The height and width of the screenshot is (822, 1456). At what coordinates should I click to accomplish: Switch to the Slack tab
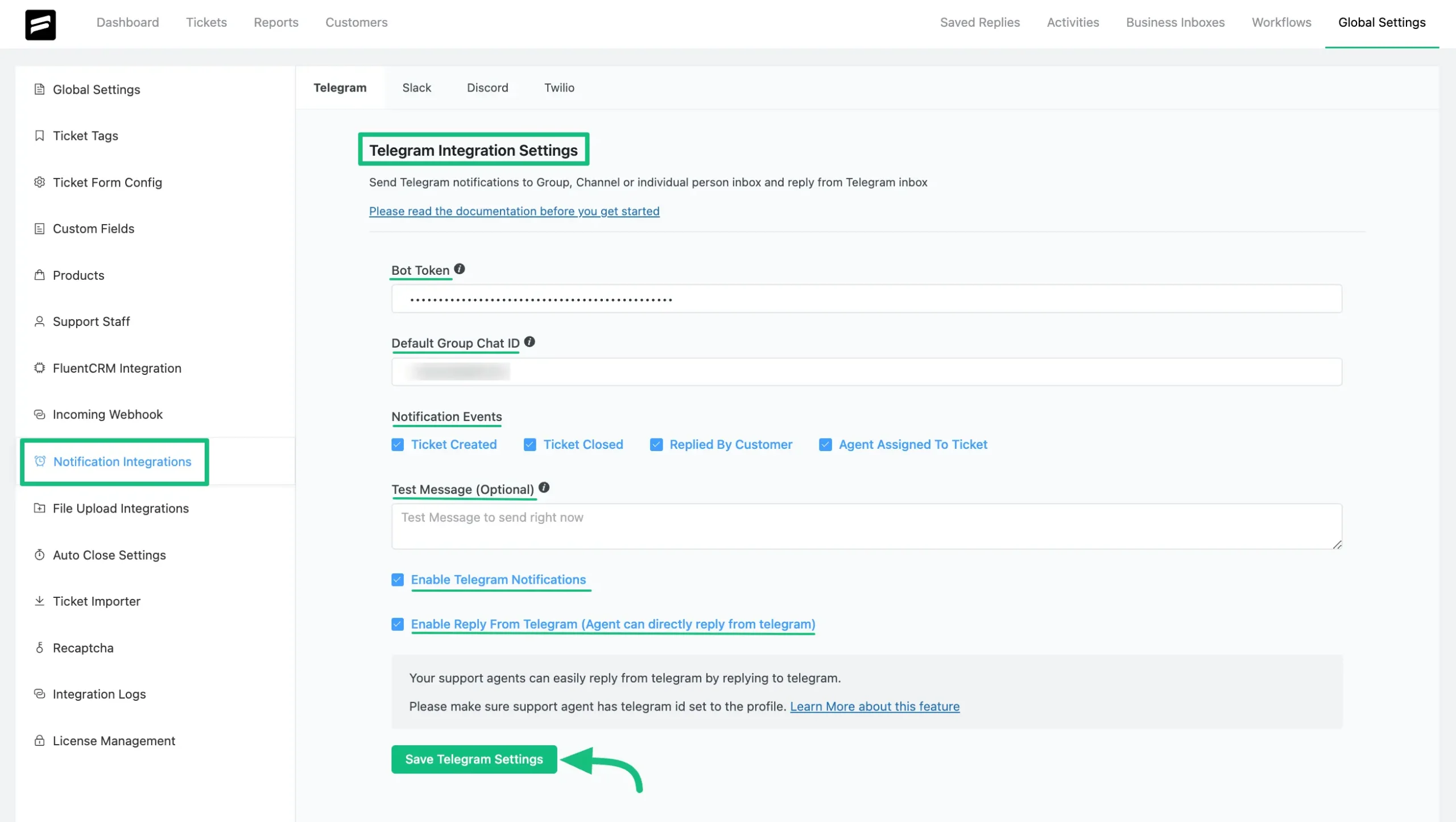(x=416, y=88)
